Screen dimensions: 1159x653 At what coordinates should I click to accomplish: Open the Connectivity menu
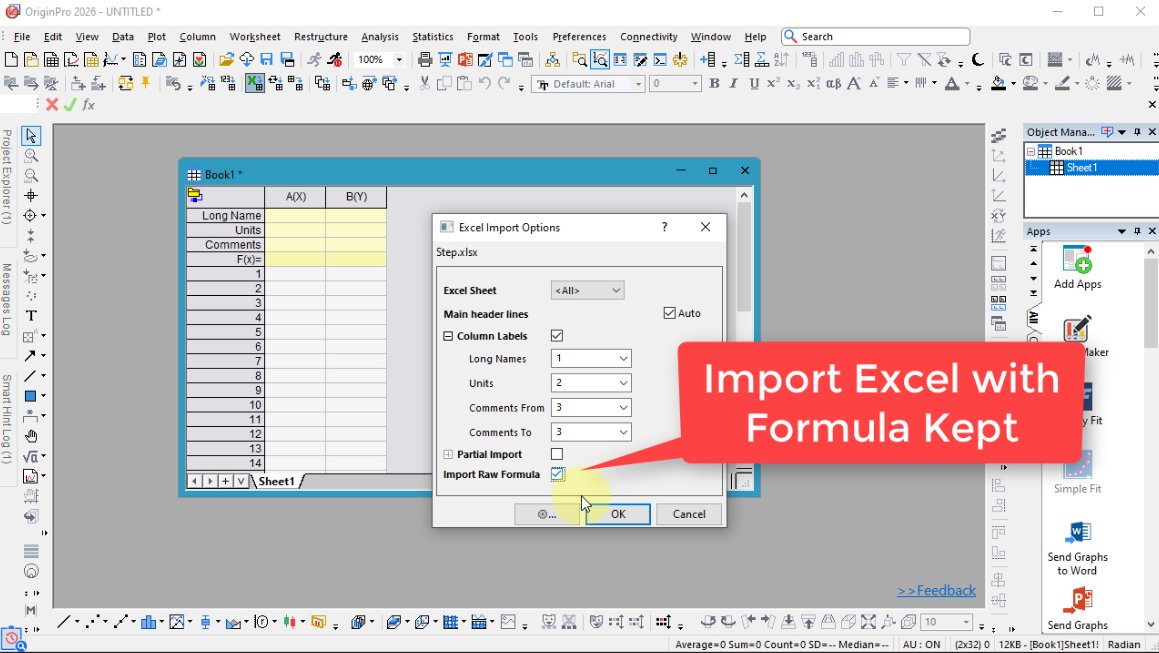point(648,36)
